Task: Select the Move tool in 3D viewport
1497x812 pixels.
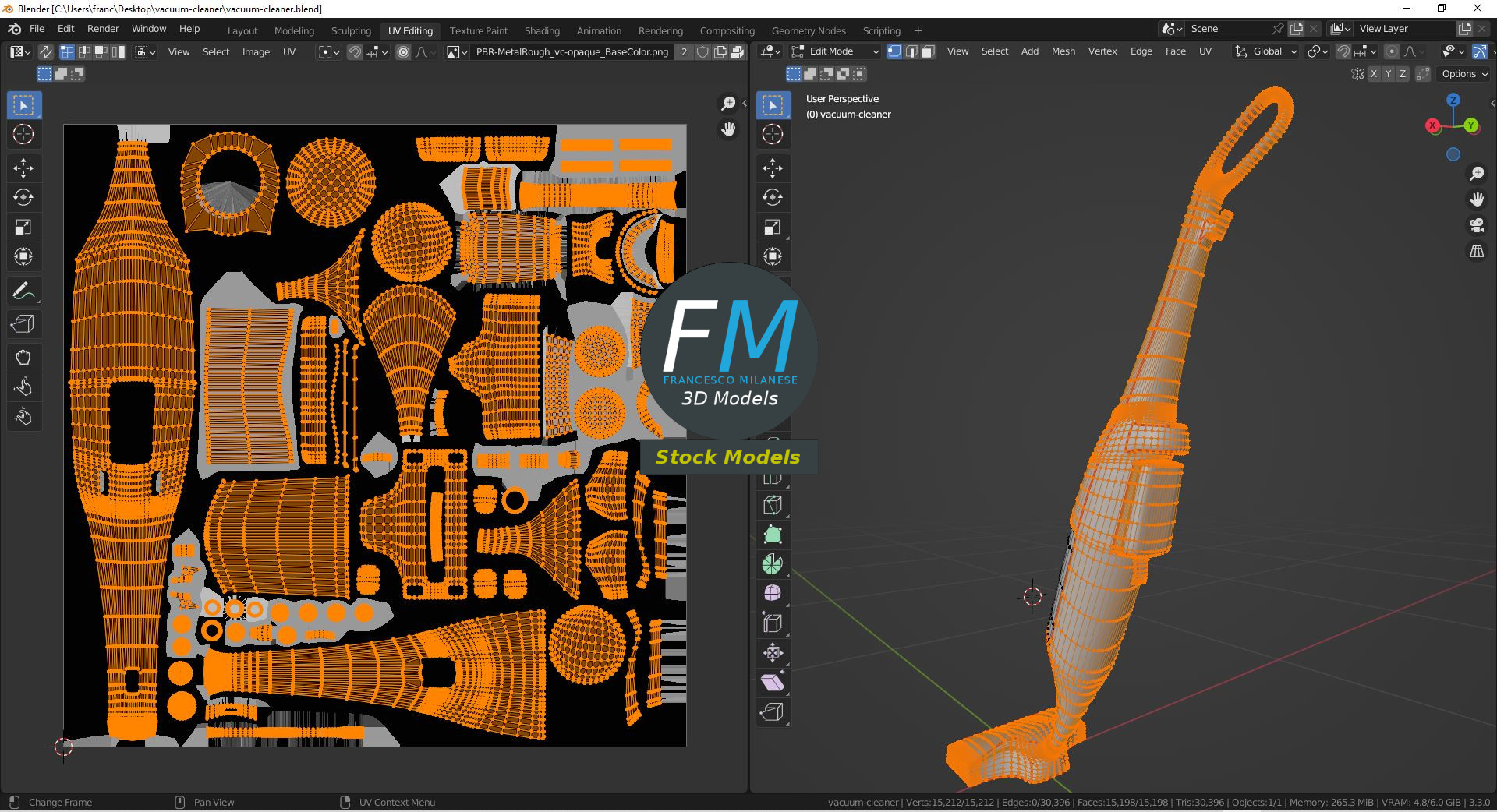Action: (x=772, y=168)
